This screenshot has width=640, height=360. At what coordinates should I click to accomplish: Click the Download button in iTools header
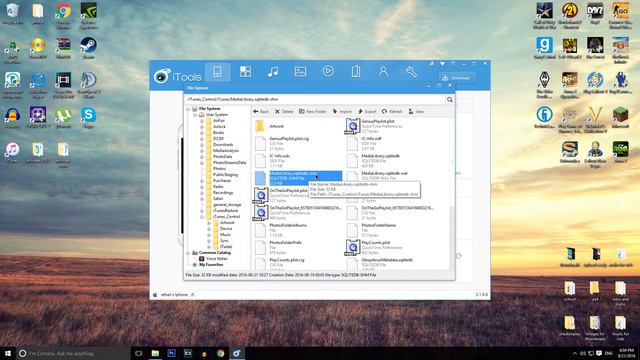tap(457, 78)
